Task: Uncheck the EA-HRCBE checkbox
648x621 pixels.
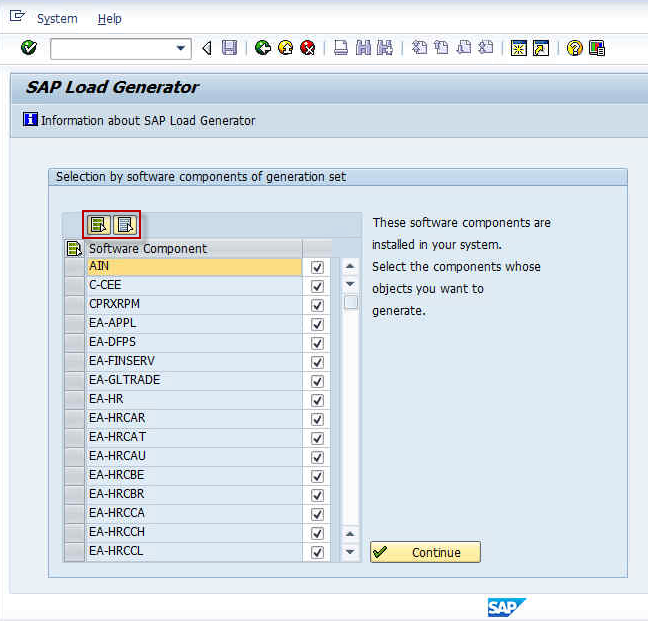Action: [317, 476]
